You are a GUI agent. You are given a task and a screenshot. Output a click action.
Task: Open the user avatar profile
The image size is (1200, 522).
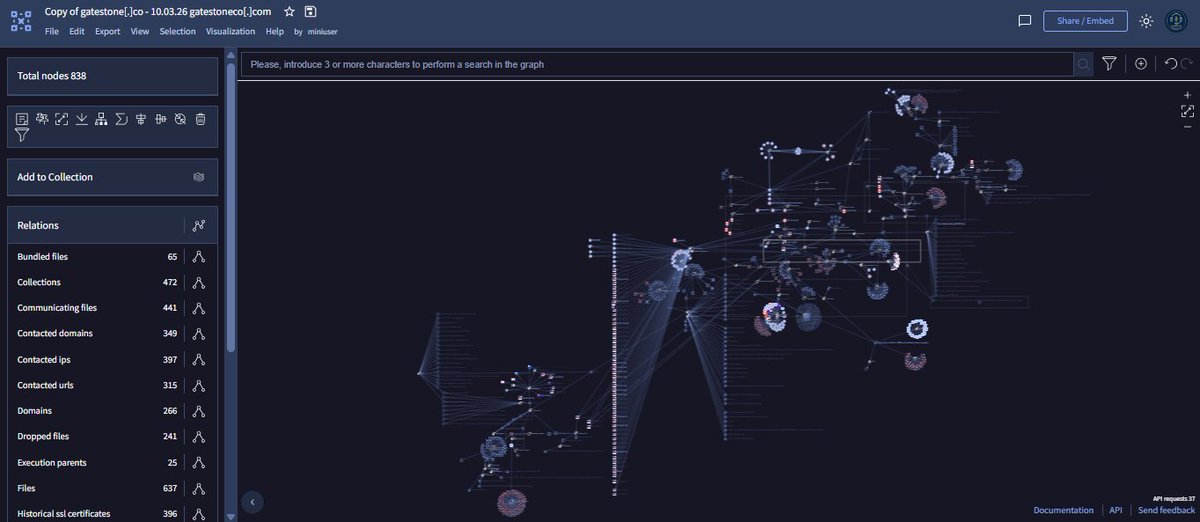click(x=1177, y=21)
